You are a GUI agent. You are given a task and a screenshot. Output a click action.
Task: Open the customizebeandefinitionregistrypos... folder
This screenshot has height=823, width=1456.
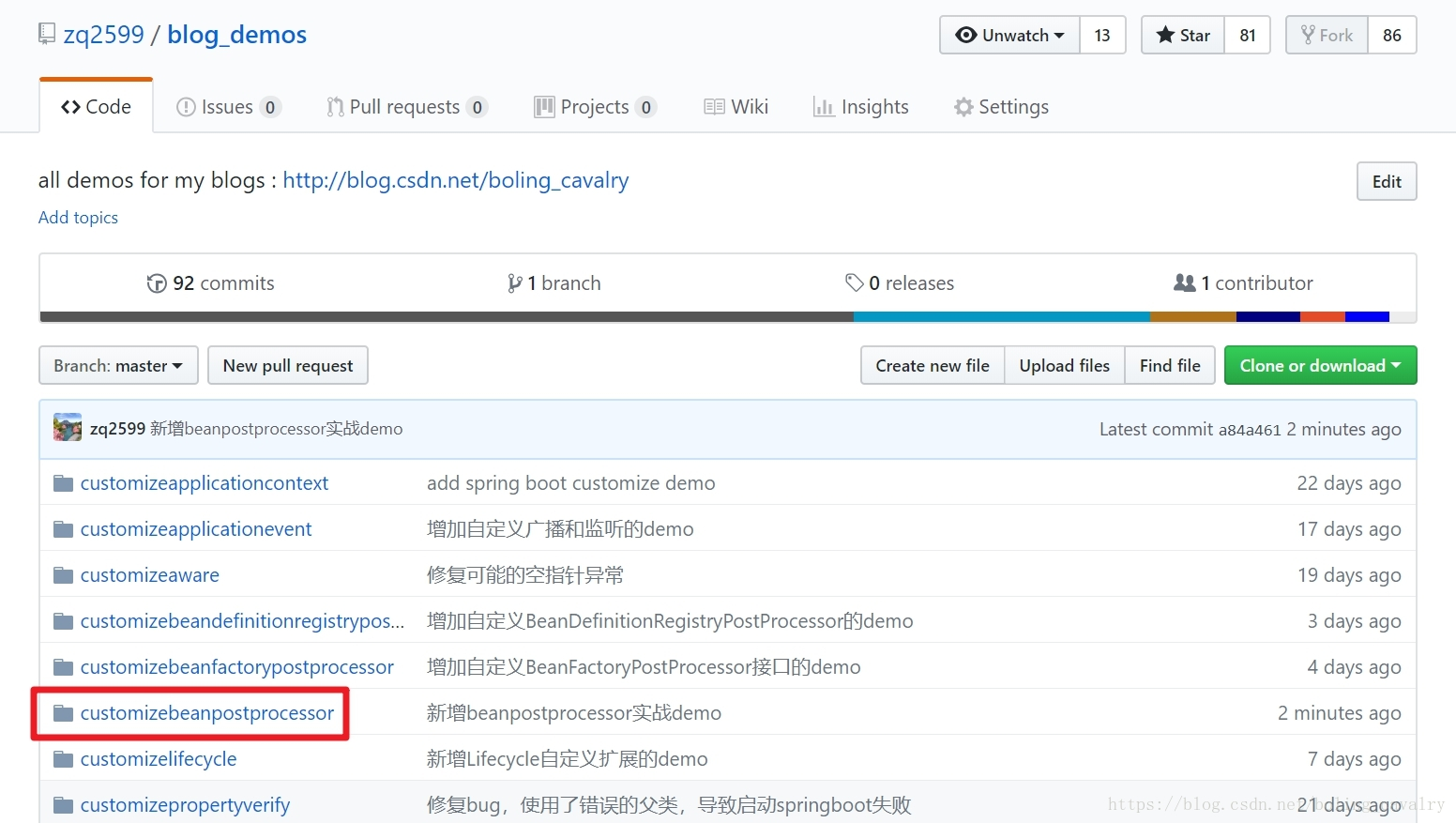coord(243,621)
